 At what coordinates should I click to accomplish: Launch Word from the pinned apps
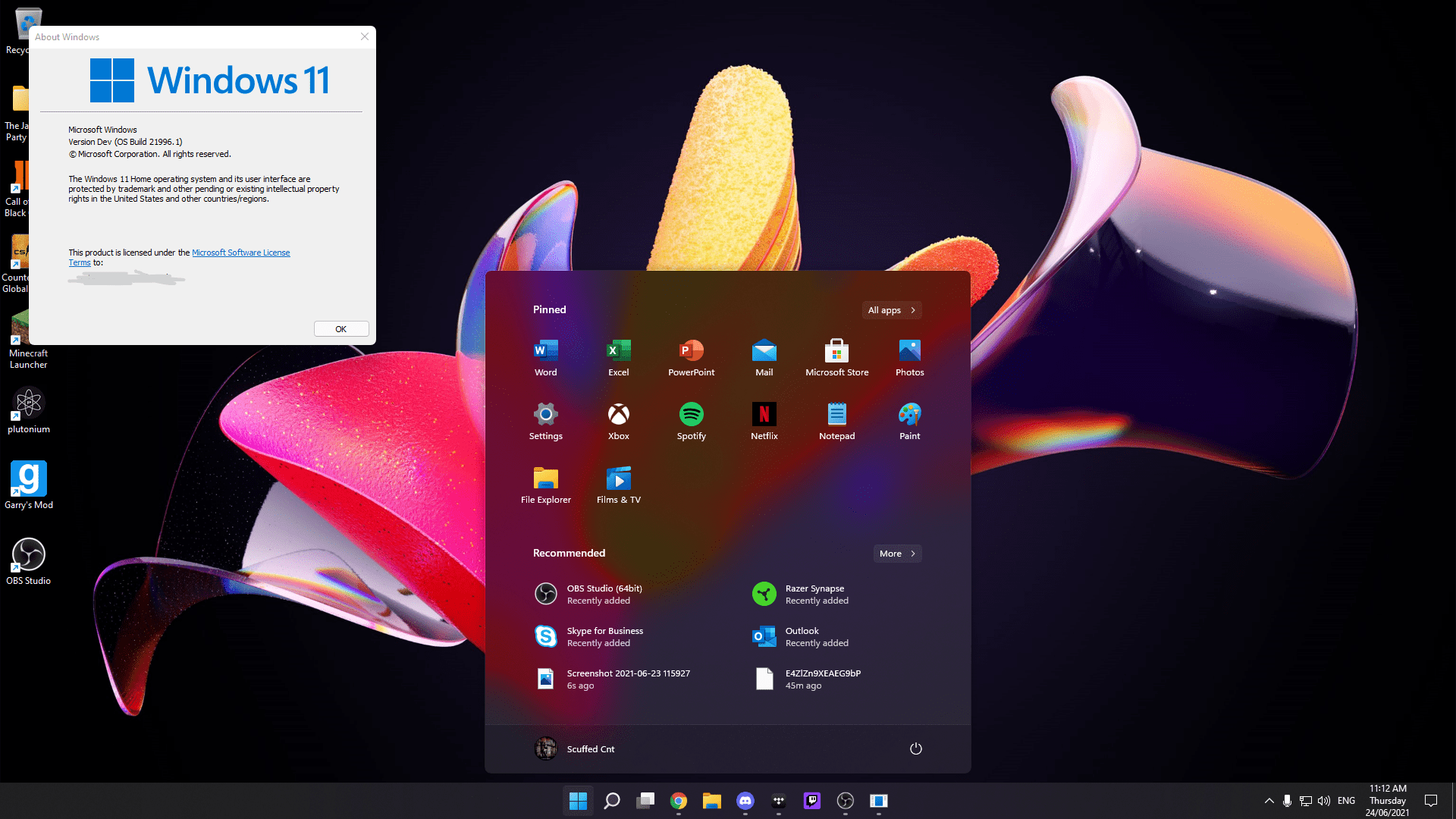[x=545, y=351]
